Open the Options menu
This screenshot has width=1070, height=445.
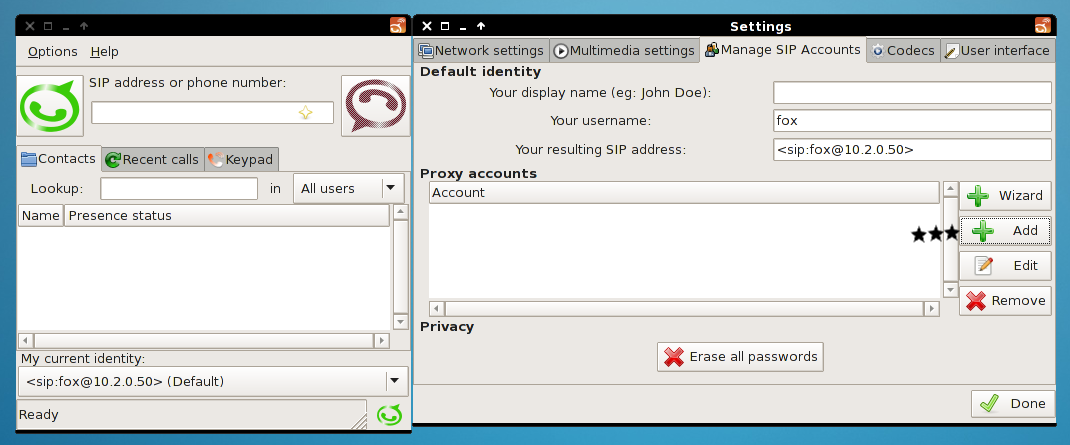[x=52, y=52]
